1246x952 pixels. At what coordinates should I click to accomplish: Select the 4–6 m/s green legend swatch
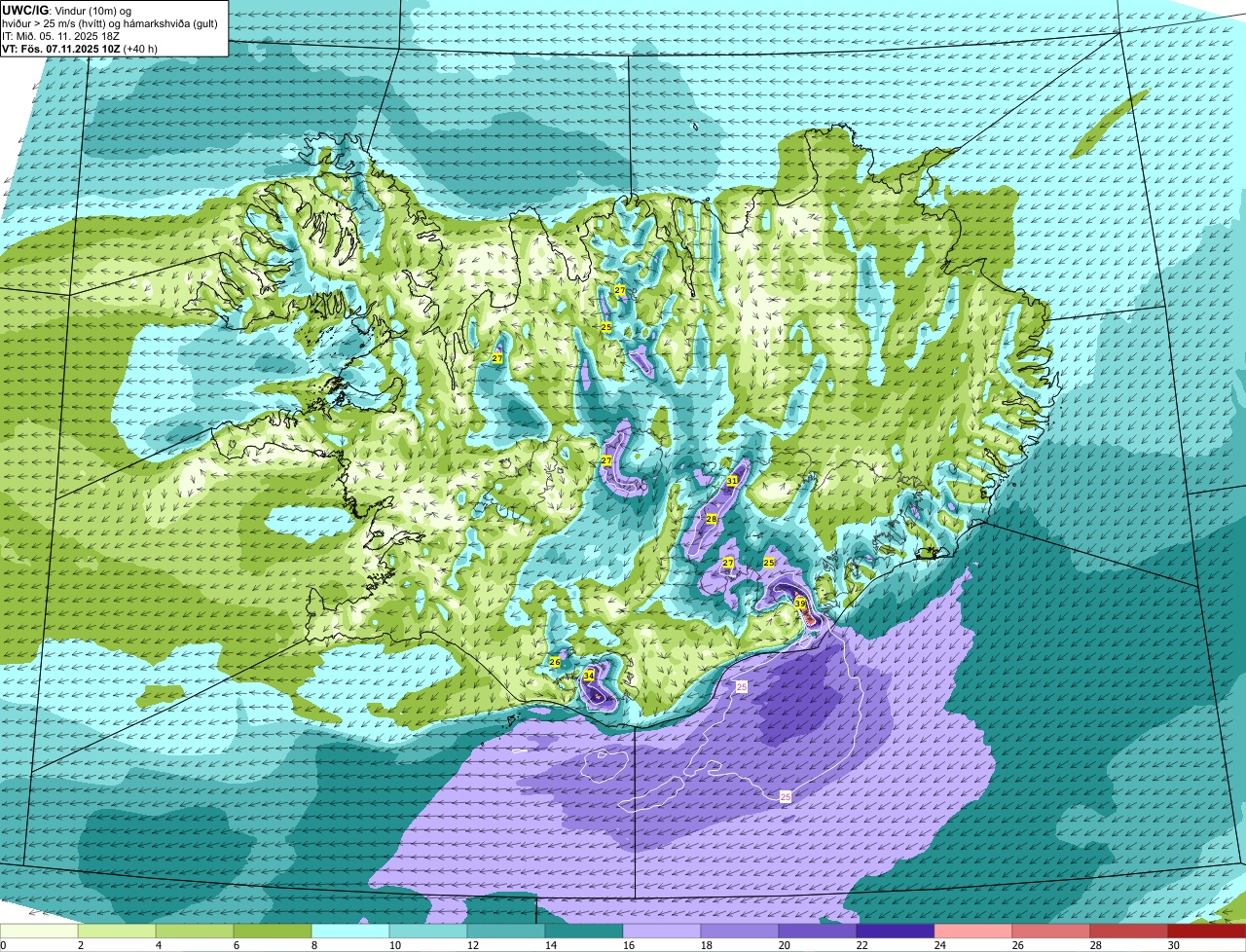(195, 932)
